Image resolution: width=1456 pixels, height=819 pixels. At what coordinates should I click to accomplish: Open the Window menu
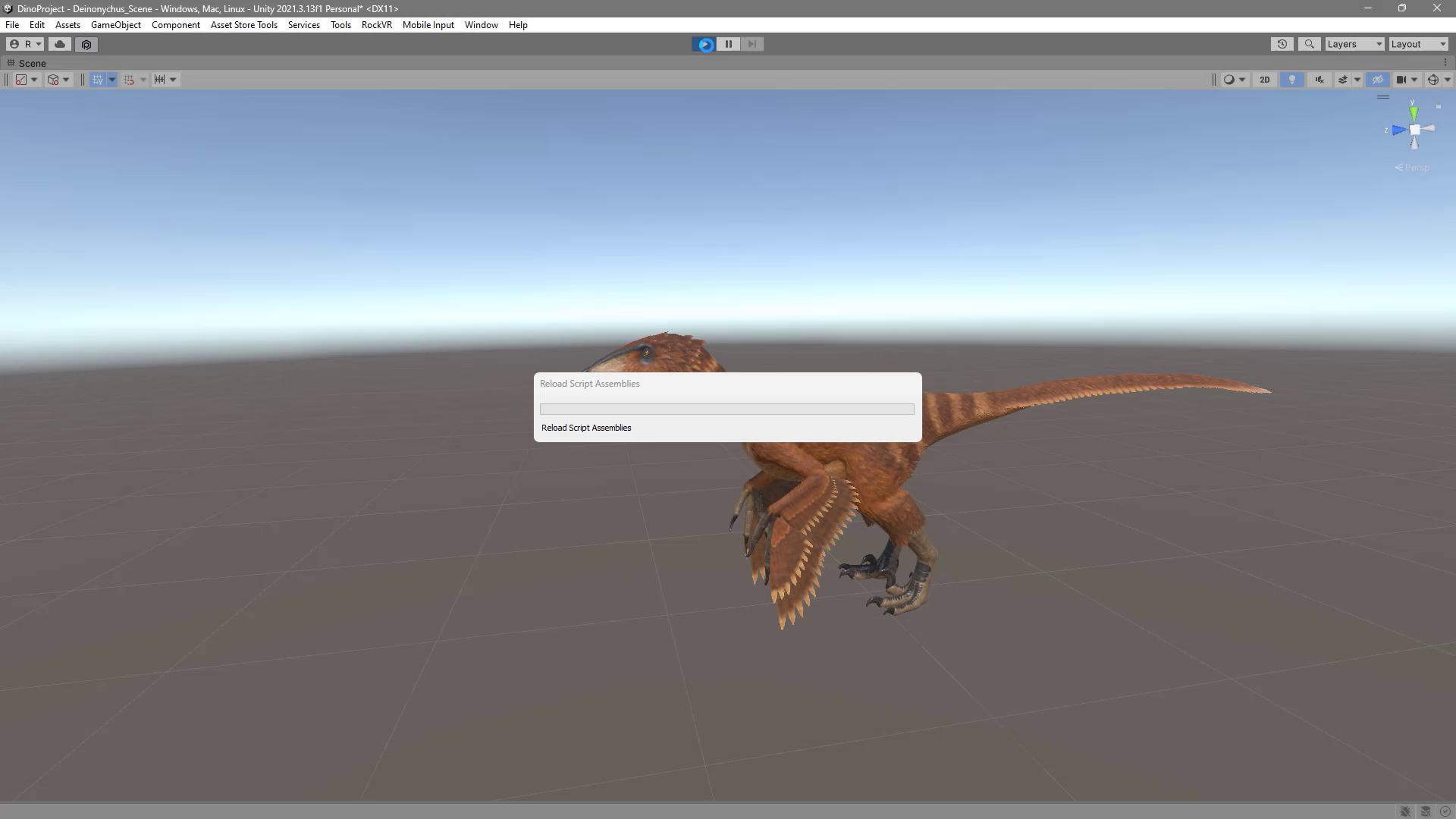point(482,24)
